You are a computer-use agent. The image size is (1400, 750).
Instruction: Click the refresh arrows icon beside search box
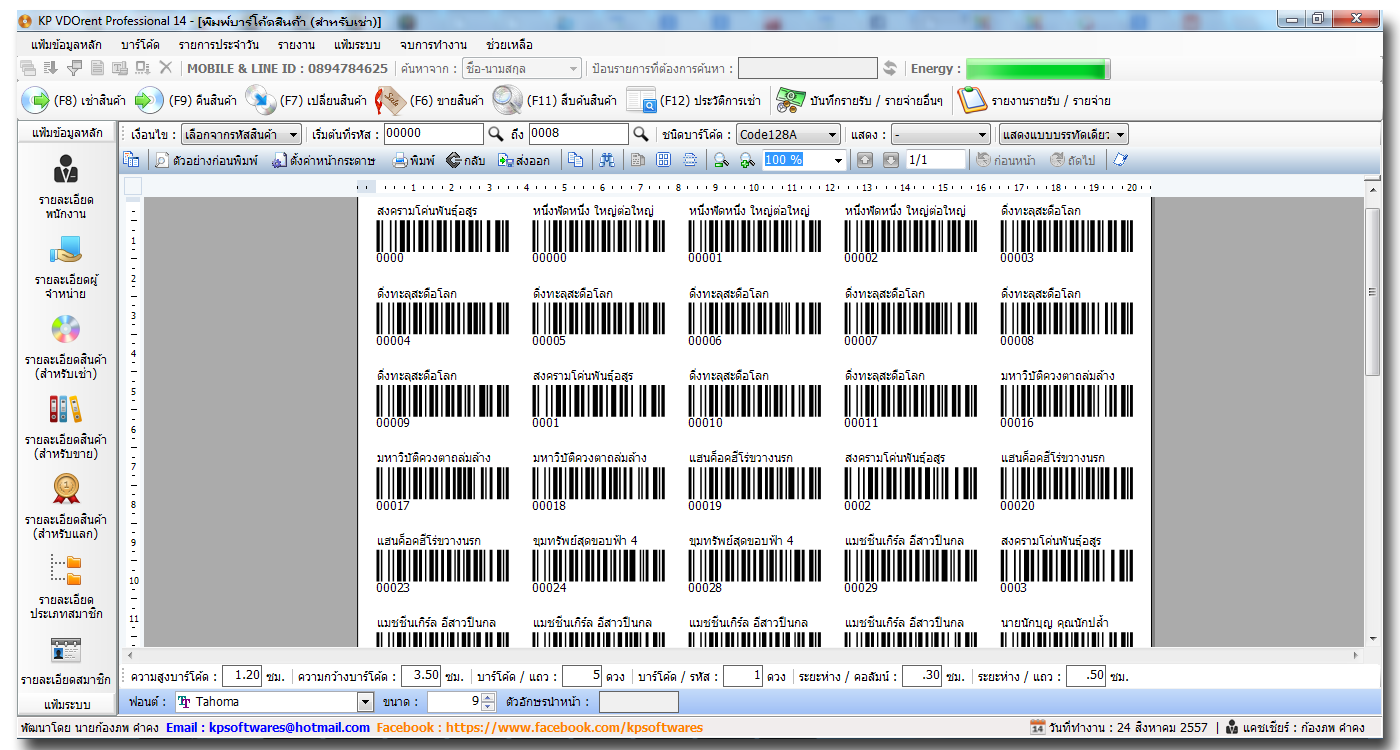point(890,68)
